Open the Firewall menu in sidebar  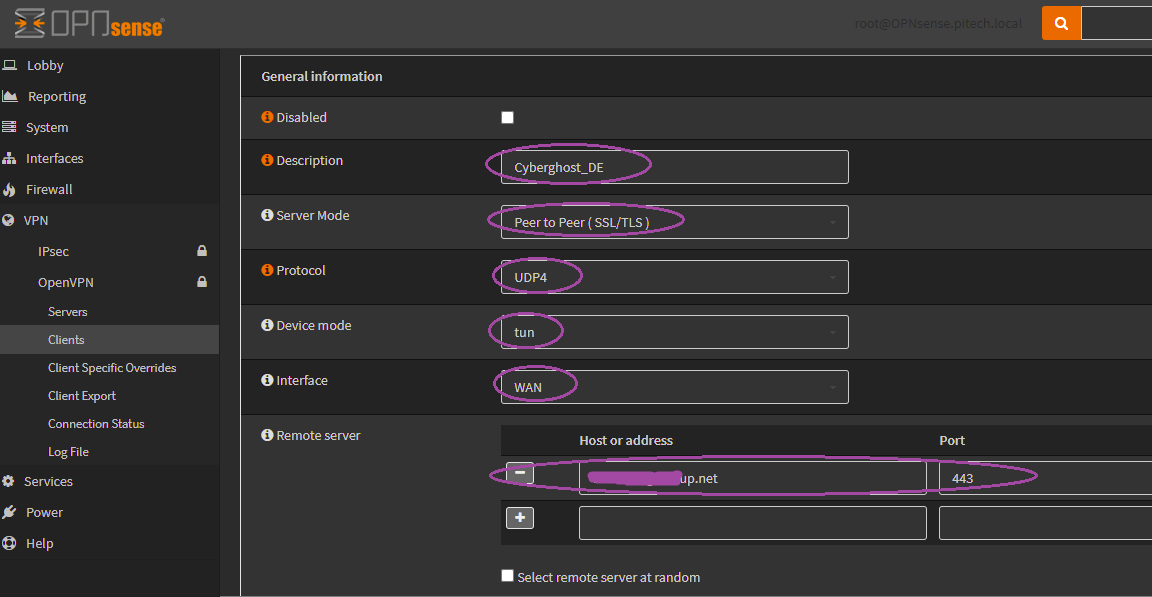coord(49,189)
